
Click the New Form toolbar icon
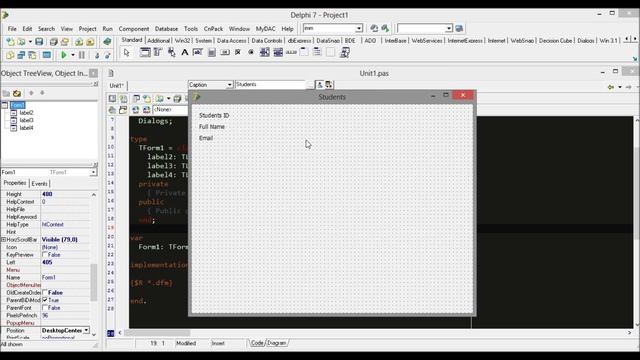click(x=47, y=55)
